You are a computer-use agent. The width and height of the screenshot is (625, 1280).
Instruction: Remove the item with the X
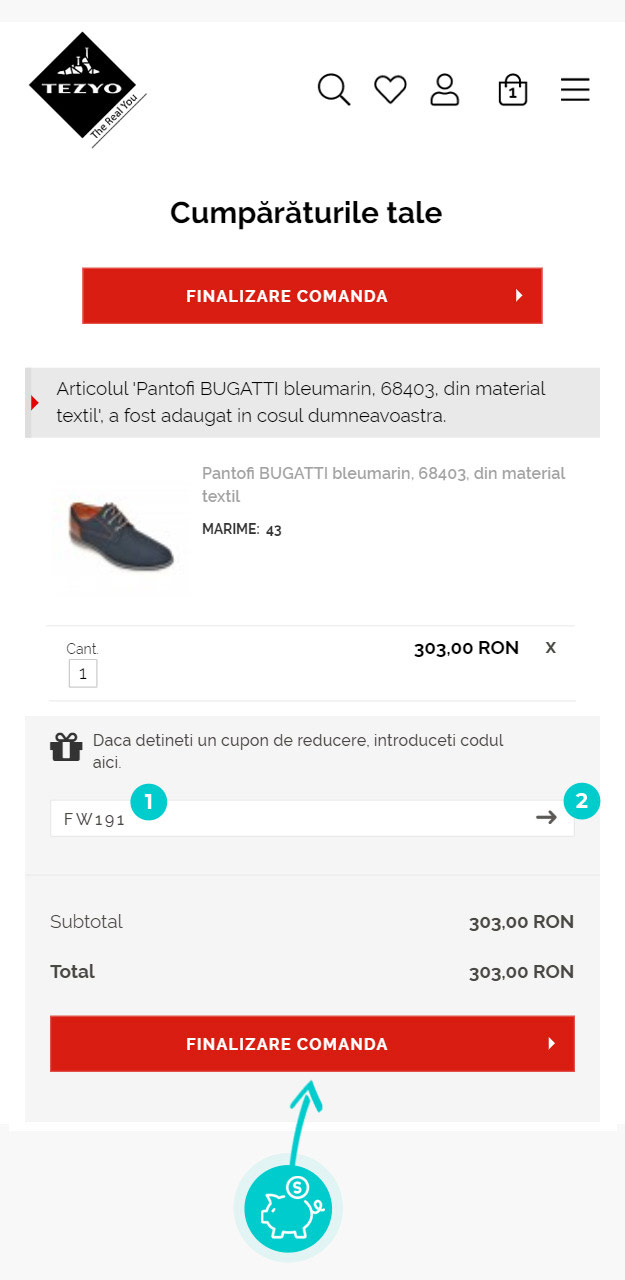(x=550, y=648)
